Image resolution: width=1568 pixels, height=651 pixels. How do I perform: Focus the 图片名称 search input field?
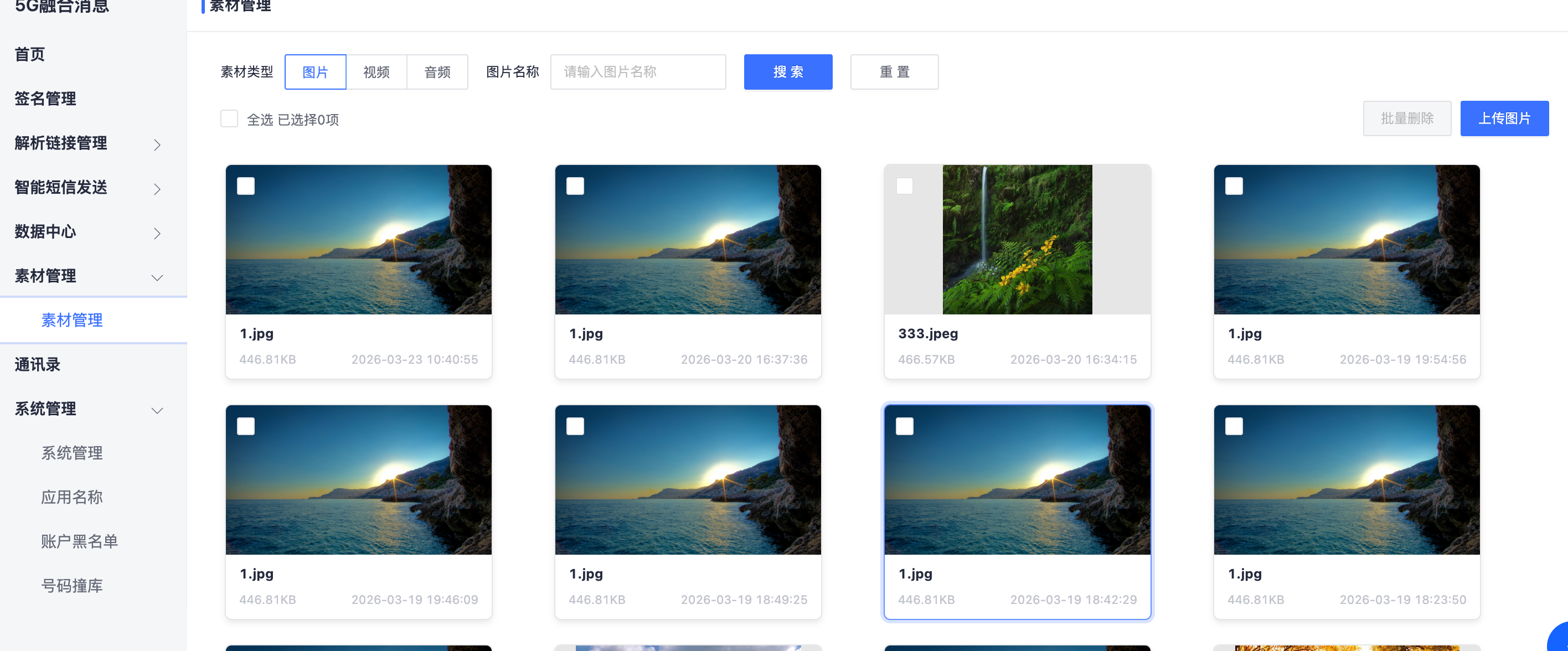(x=638, y=72)
